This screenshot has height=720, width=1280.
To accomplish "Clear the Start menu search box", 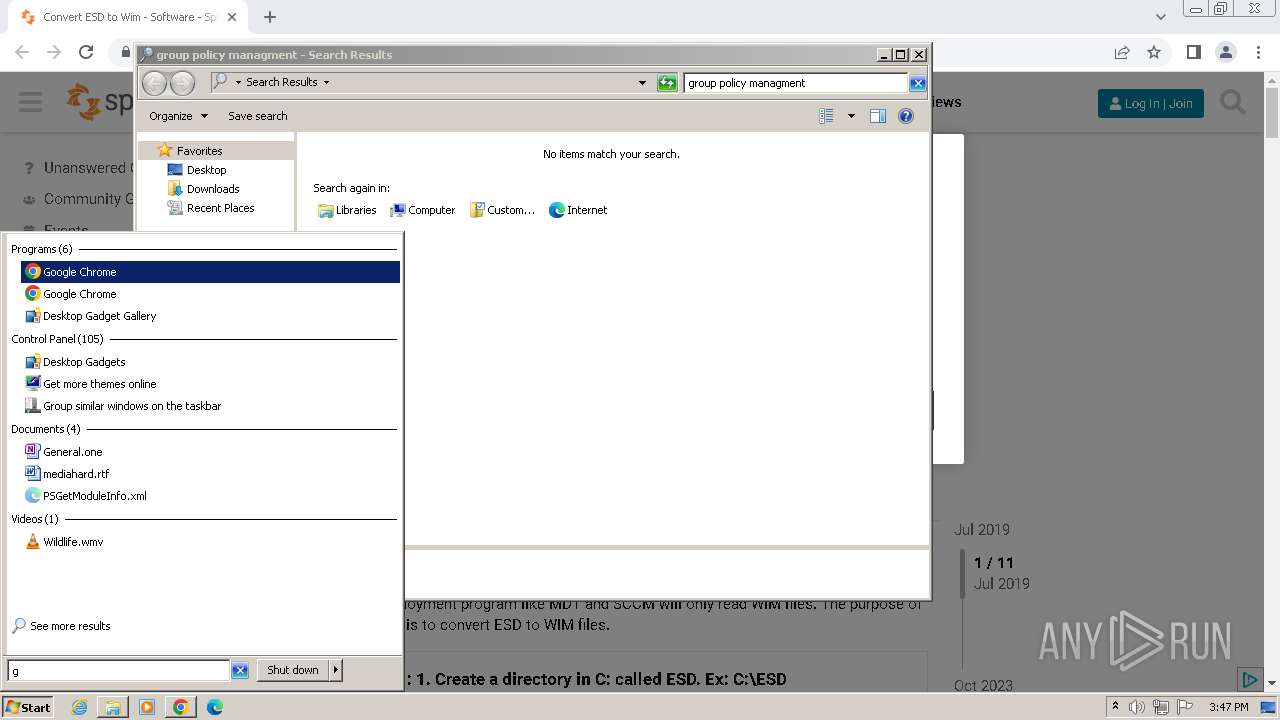I will pos(240,671).
